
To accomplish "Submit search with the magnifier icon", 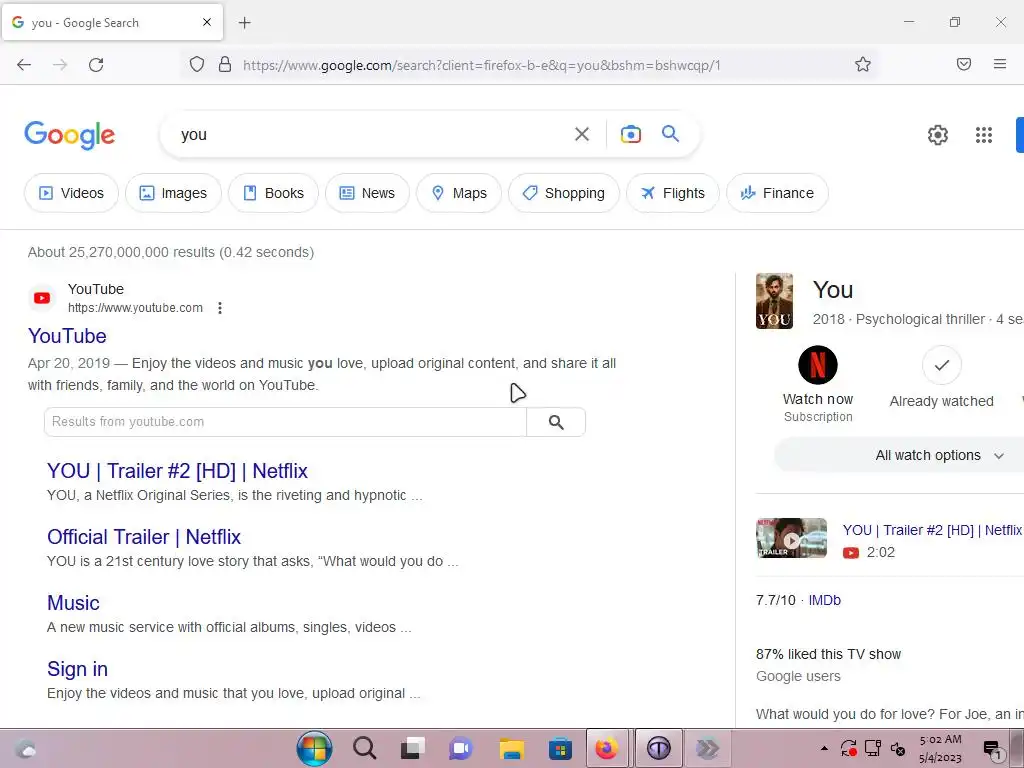I will (671, 134).
